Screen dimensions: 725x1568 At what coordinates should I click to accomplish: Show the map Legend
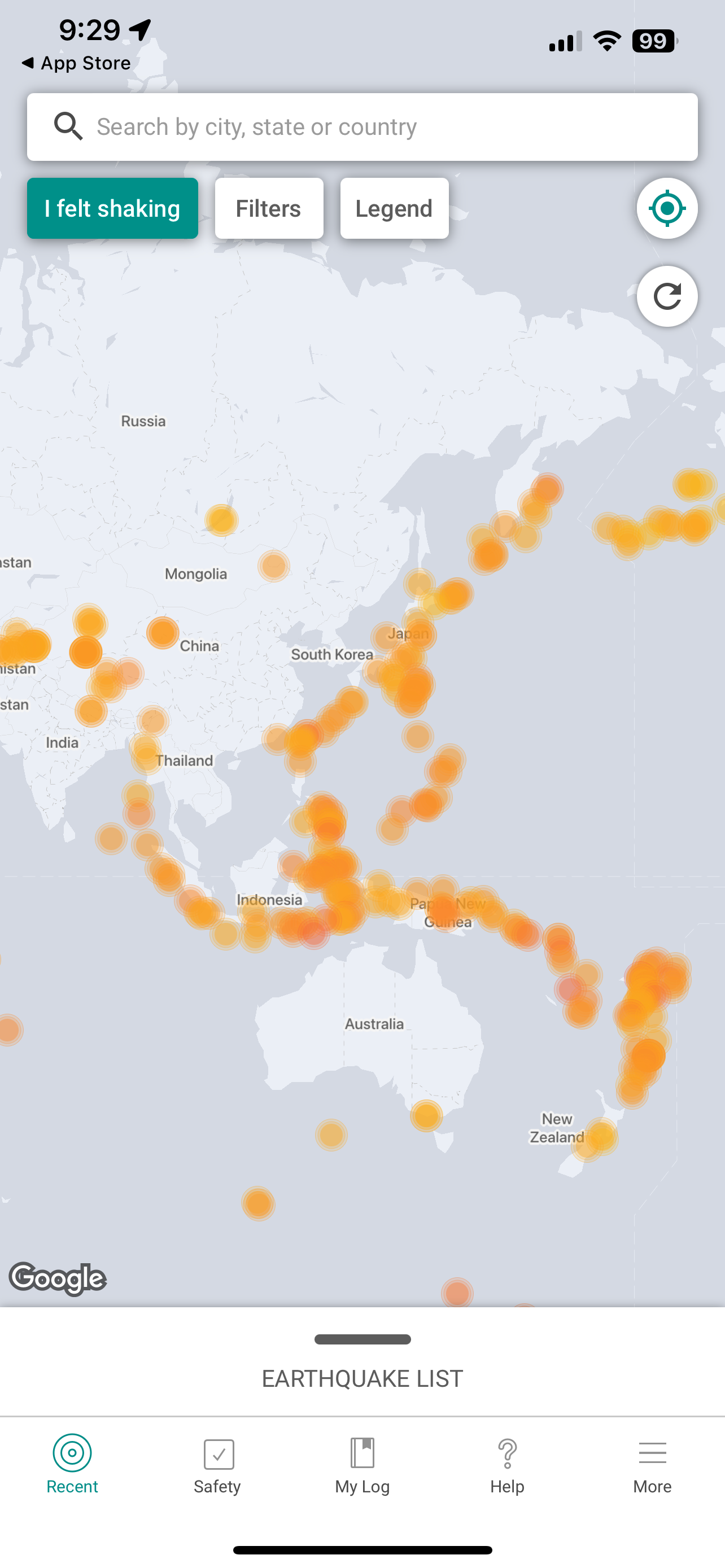(394, 208)
